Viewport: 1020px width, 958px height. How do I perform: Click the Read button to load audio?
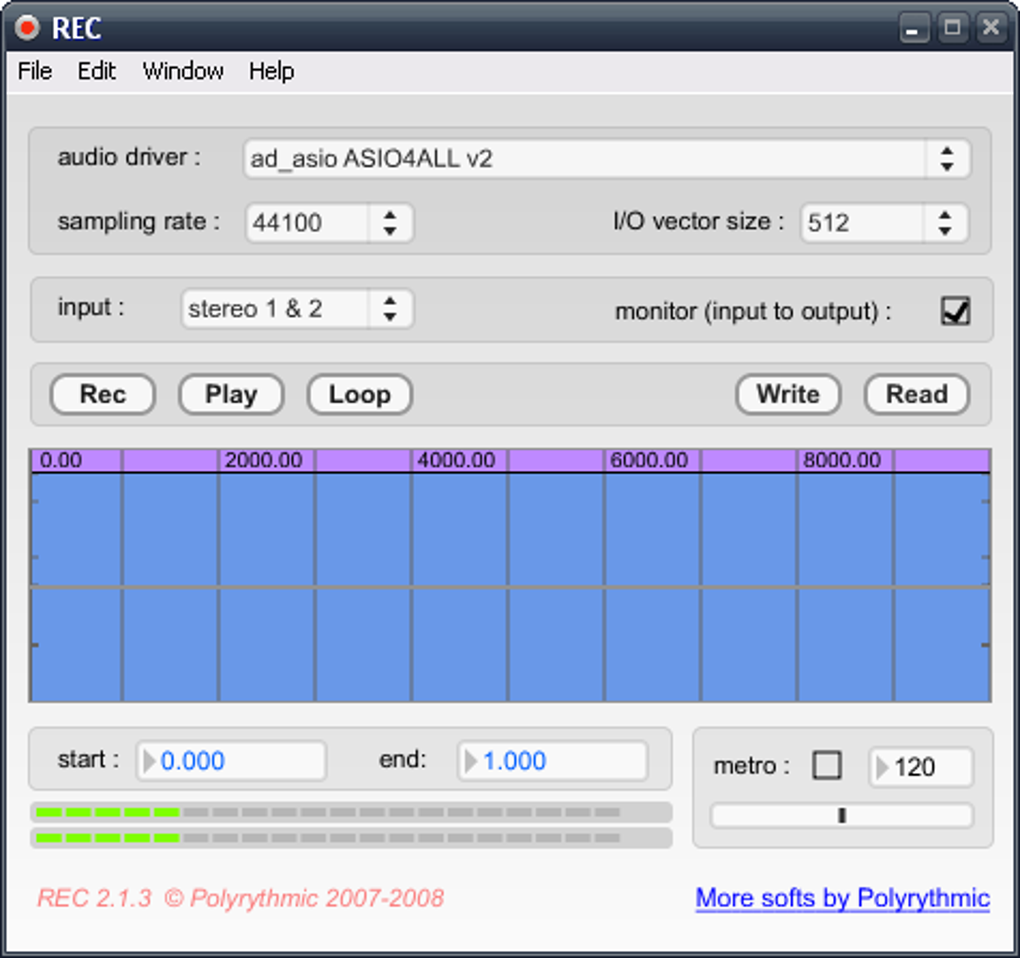(x=916, y=394)
